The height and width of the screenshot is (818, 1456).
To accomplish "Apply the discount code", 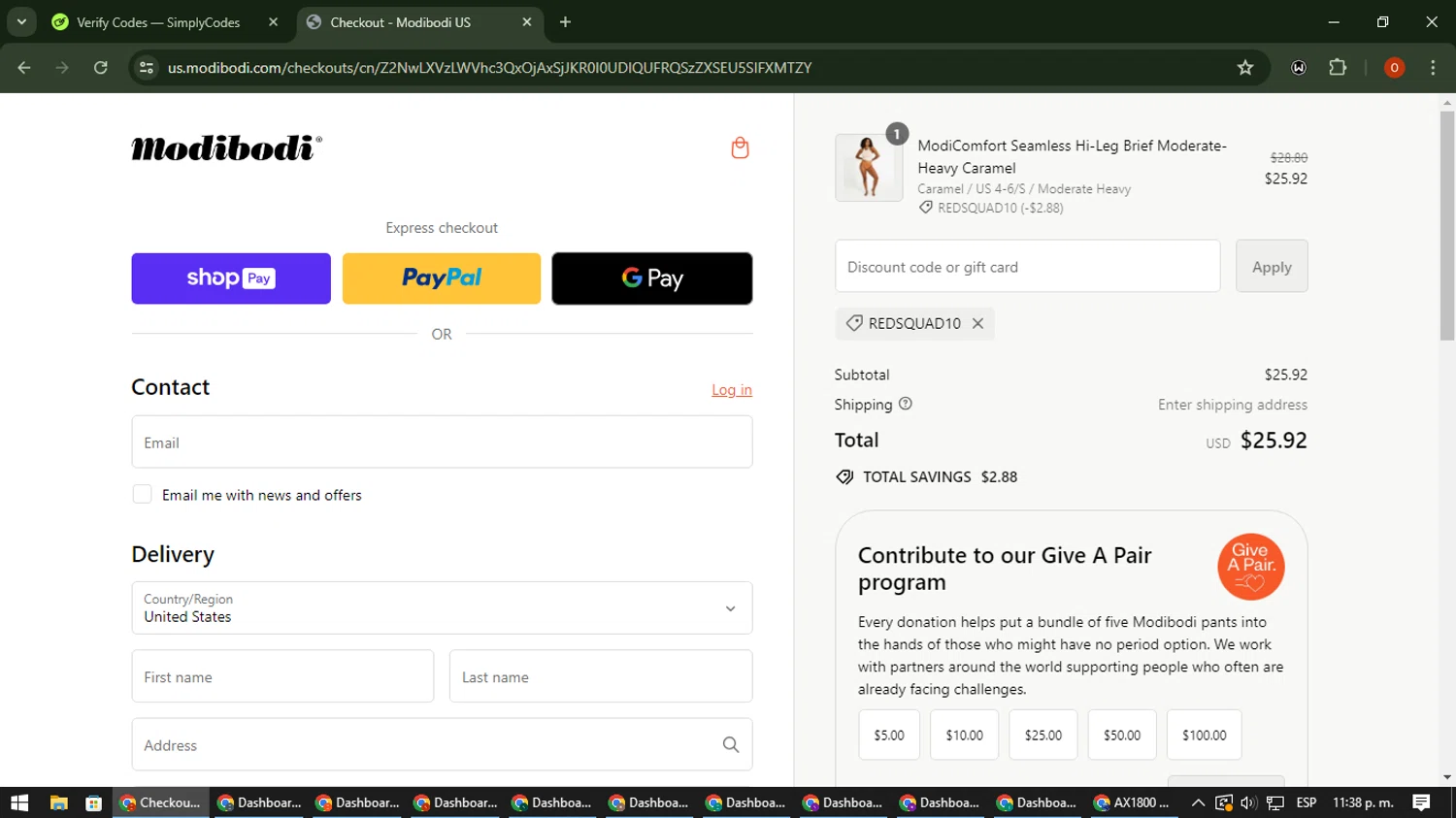I will [x=1272, y=267].
